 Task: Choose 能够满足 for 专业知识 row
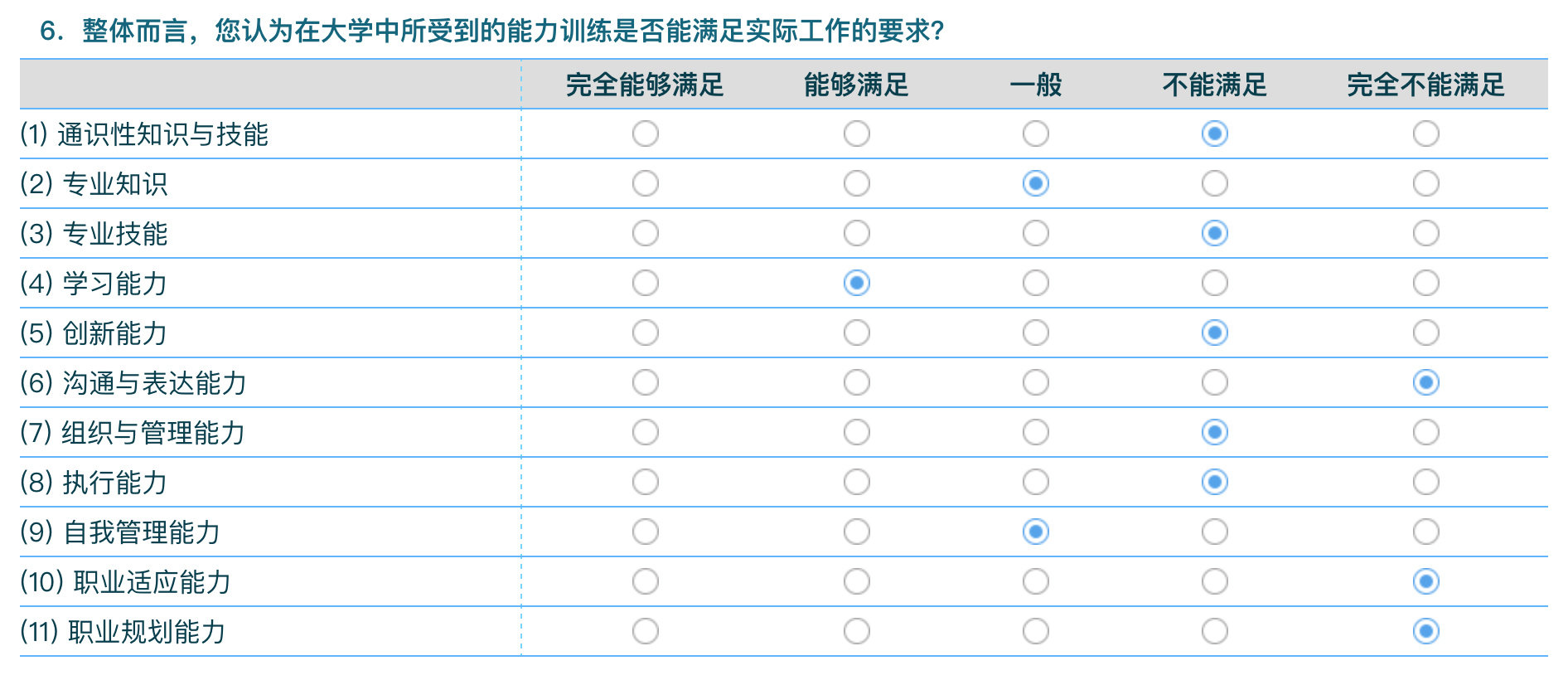pos(856,183)
